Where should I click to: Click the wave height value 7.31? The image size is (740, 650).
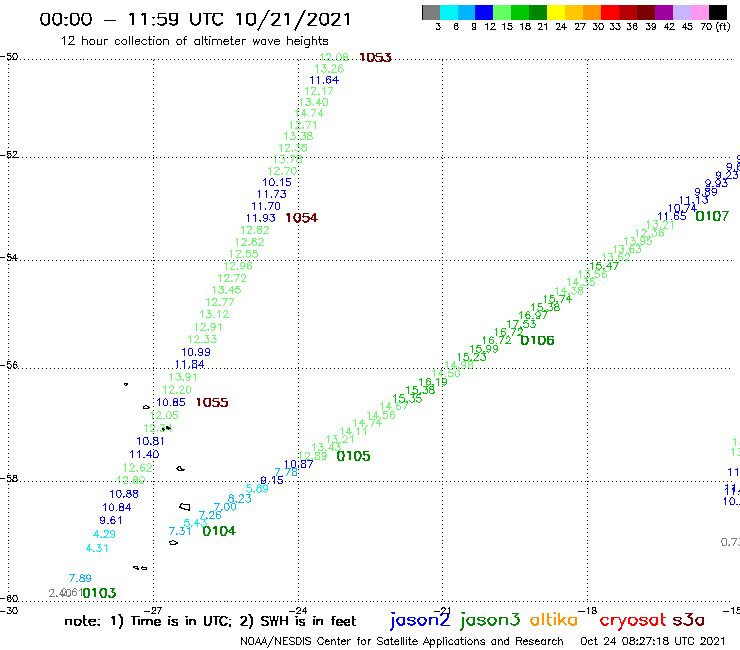[180, 532]
